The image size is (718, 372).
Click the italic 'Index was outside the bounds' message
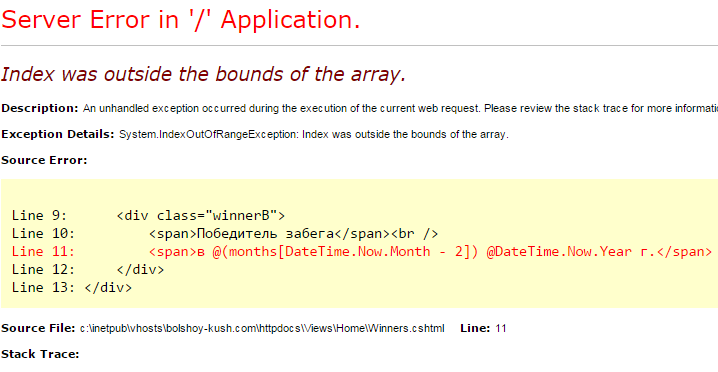(203, 74)
